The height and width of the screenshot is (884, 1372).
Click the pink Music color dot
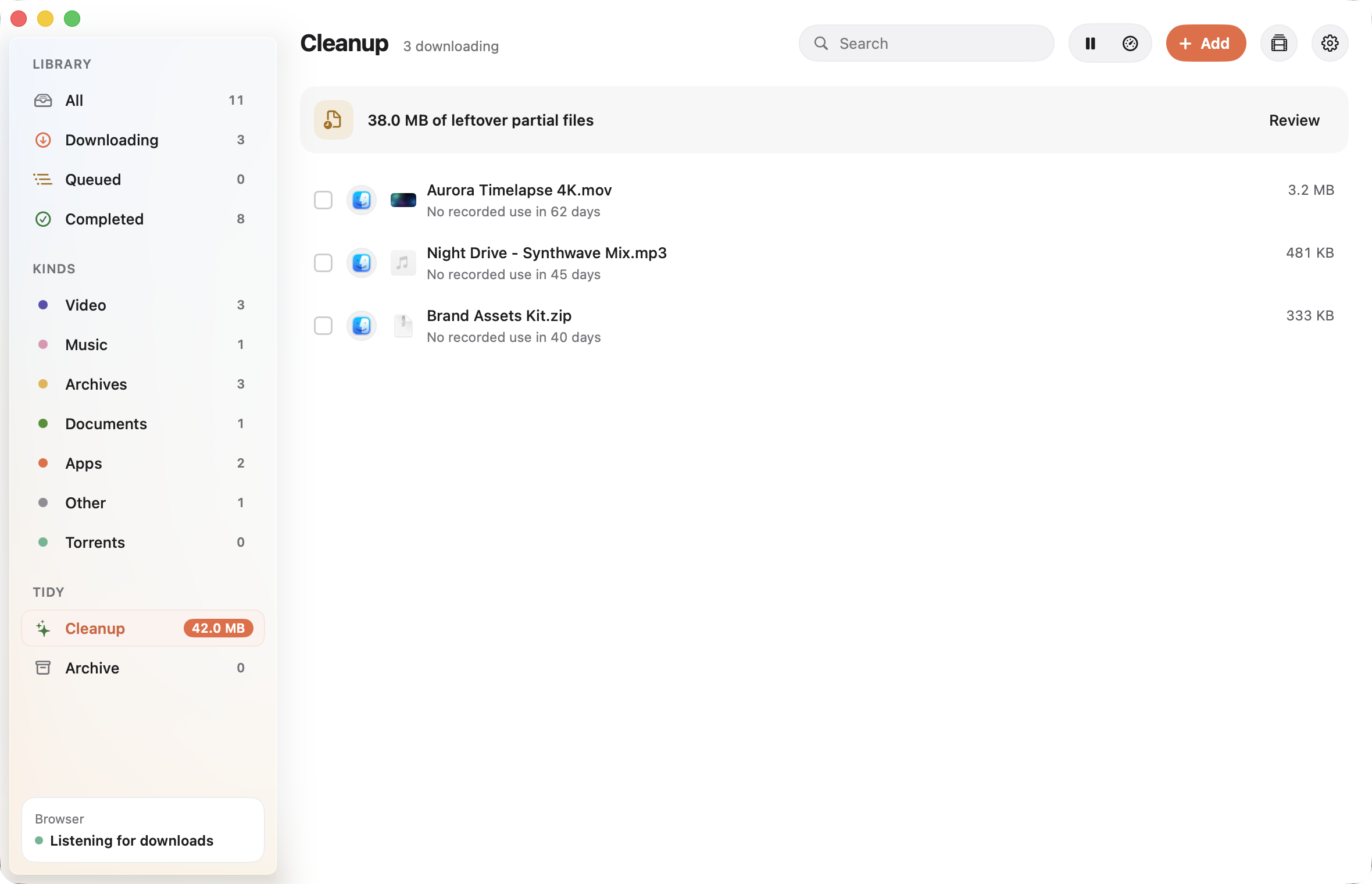point(43,345)
